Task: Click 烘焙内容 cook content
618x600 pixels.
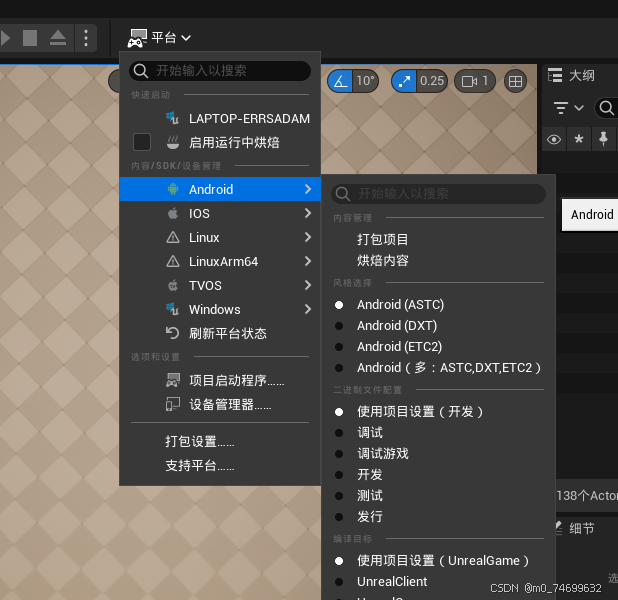Action: (x=438, y=261)
